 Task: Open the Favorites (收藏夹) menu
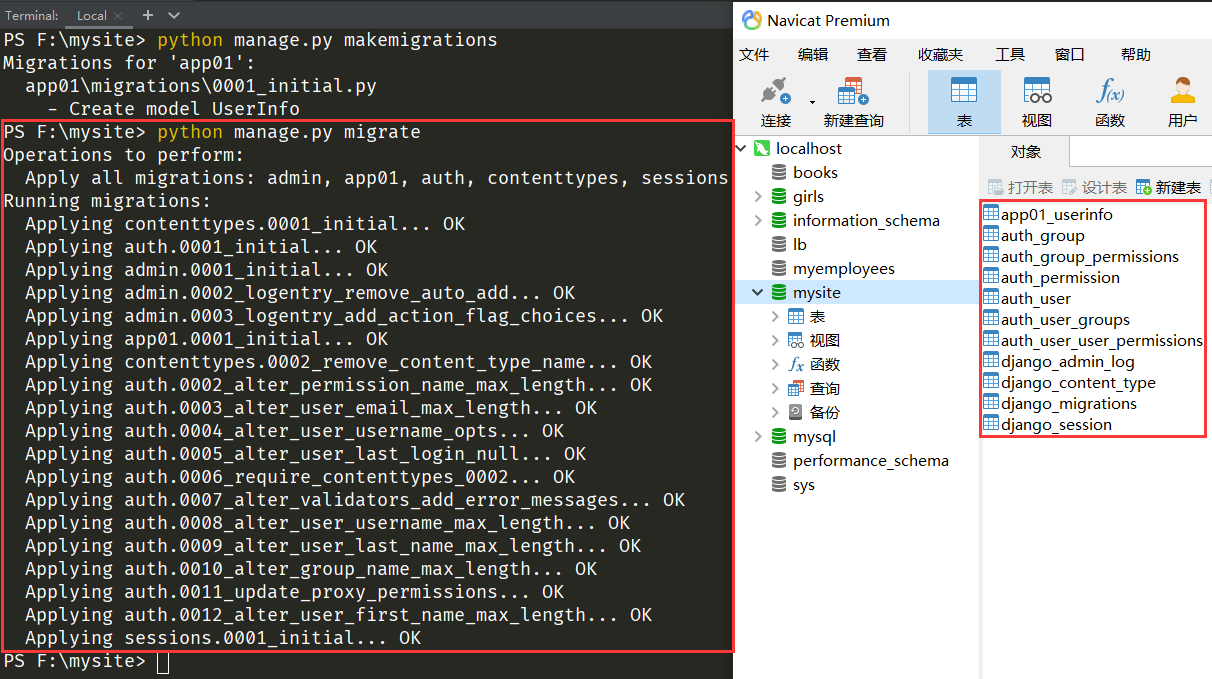(x=940, y=55)
